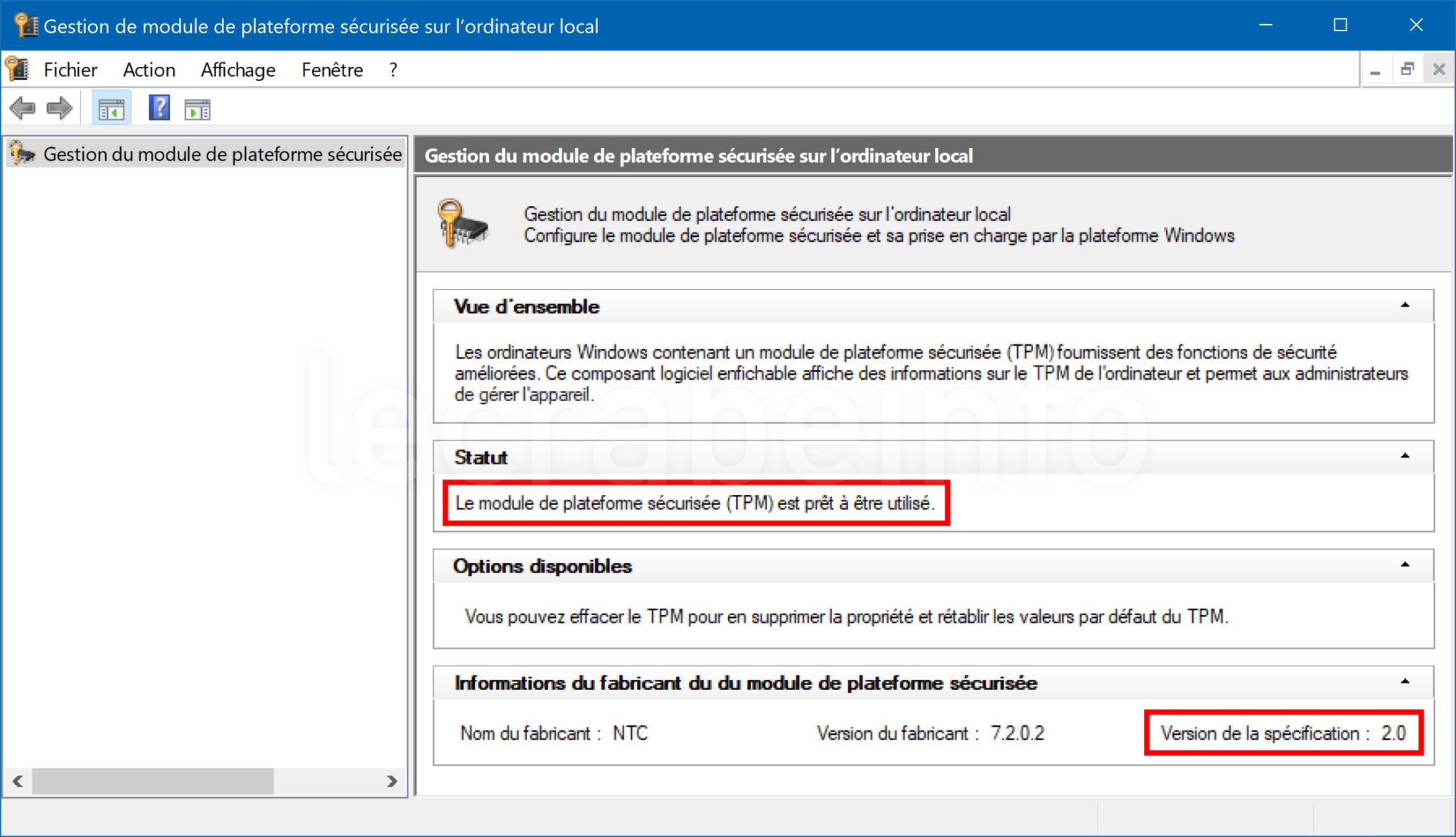This screenshot has height=837, width=1456.
Task: Click the title bar application icon
Action: pos(26,26)
